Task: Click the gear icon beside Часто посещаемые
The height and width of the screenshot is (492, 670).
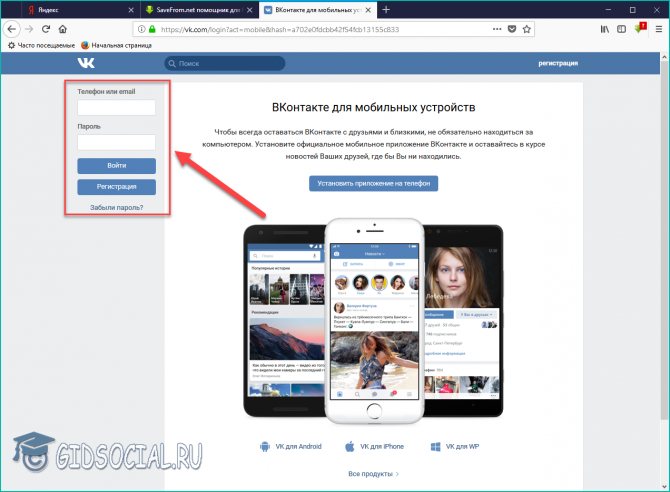Action: tap(11, 45)
